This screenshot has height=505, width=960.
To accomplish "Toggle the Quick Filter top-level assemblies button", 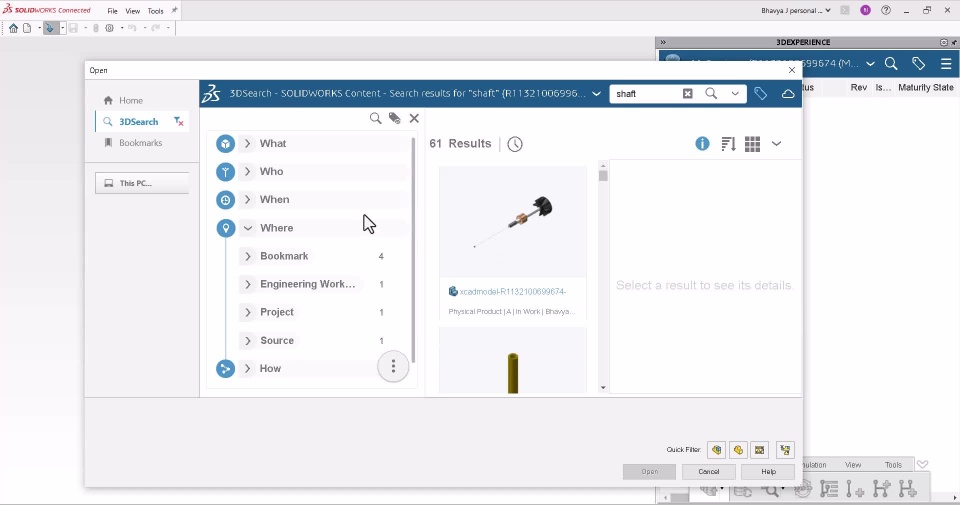I will 785,450.
